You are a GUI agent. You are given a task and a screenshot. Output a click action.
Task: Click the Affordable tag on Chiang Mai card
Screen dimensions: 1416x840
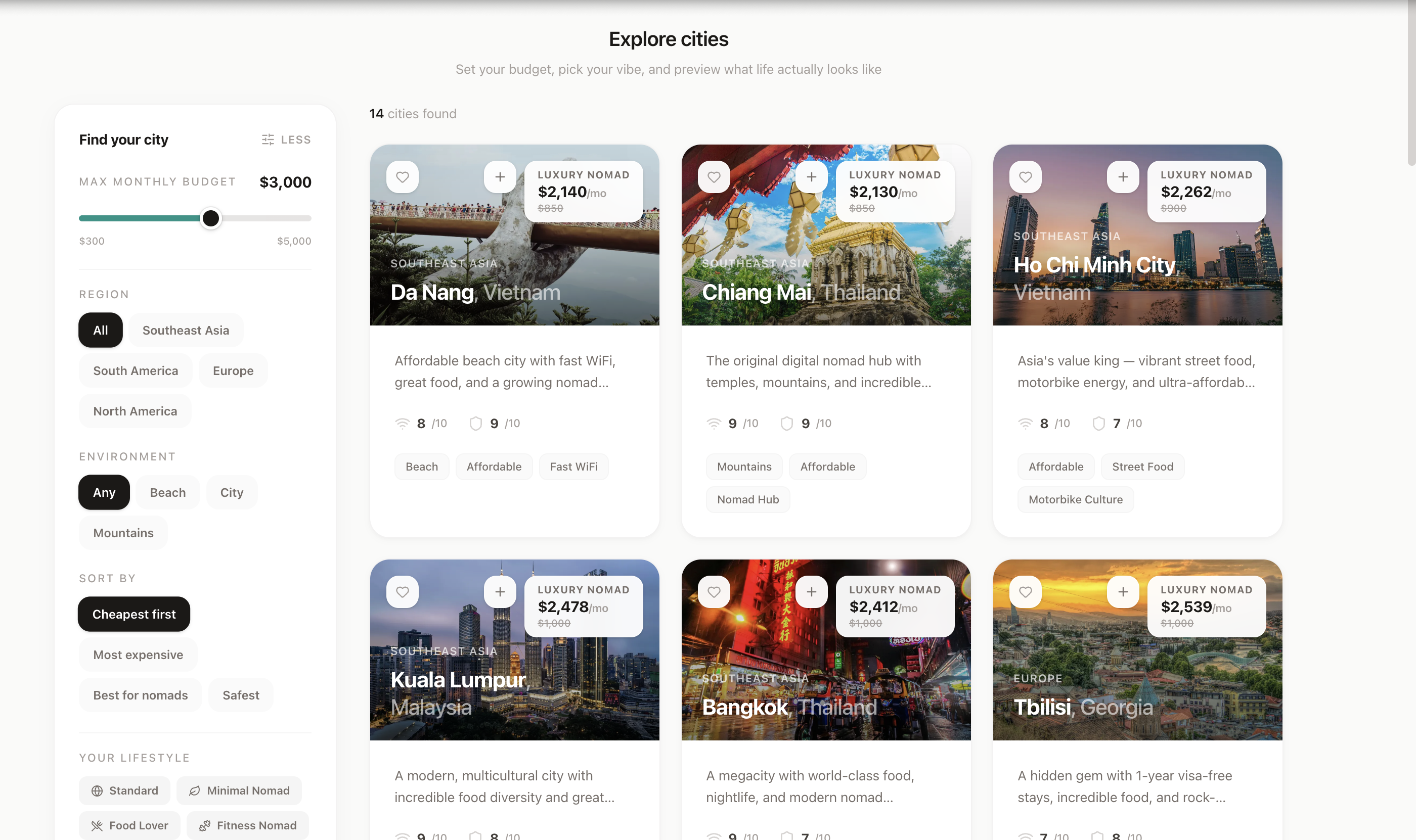pos(827,467)
